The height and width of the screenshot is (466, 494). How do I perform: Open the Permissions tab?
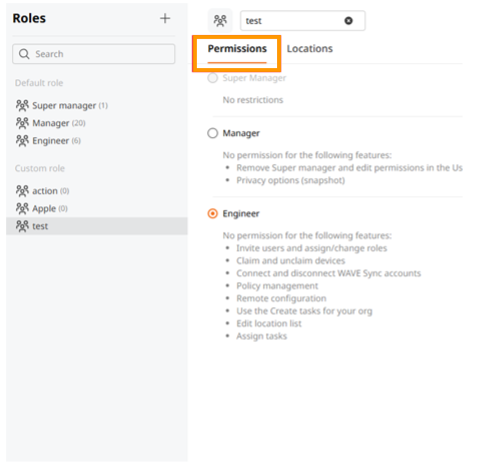[x=237, y=49]
